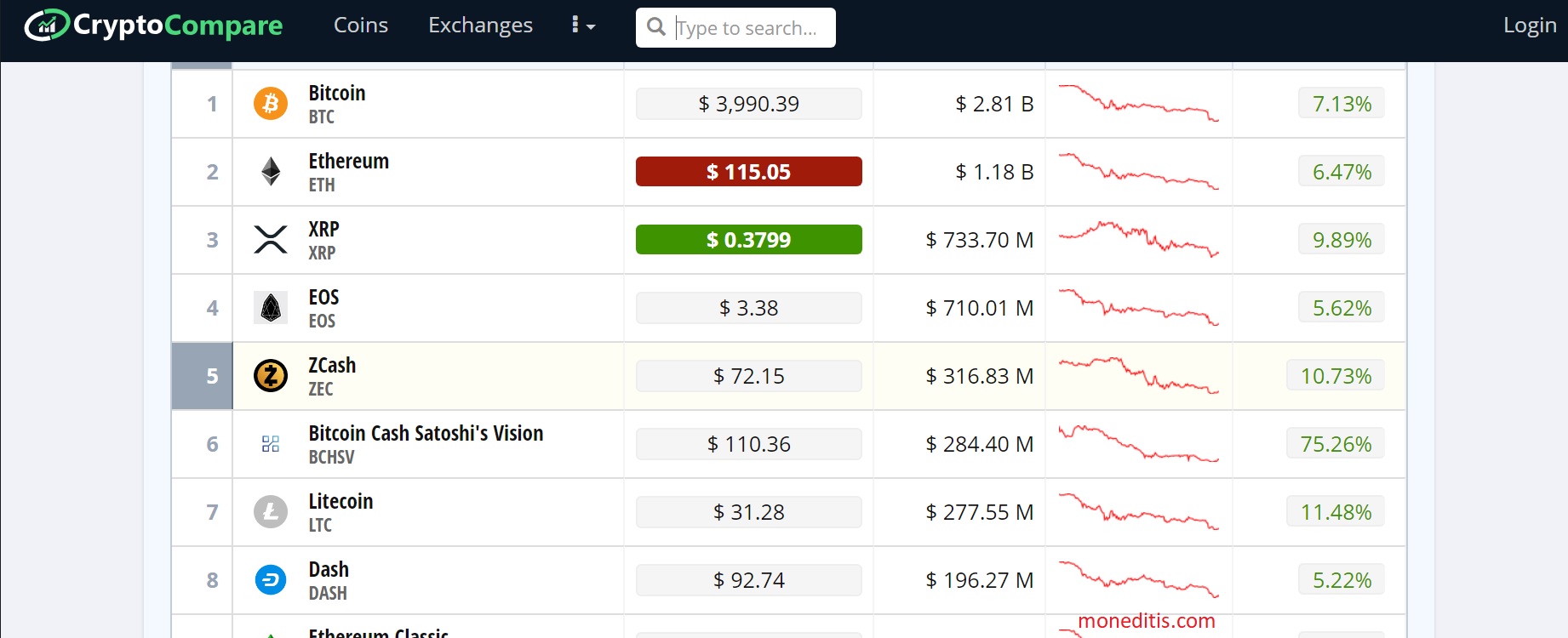The image size is (1568, 638).
Task: Click the Ethereum diamond icon
Action: [271, 172]
